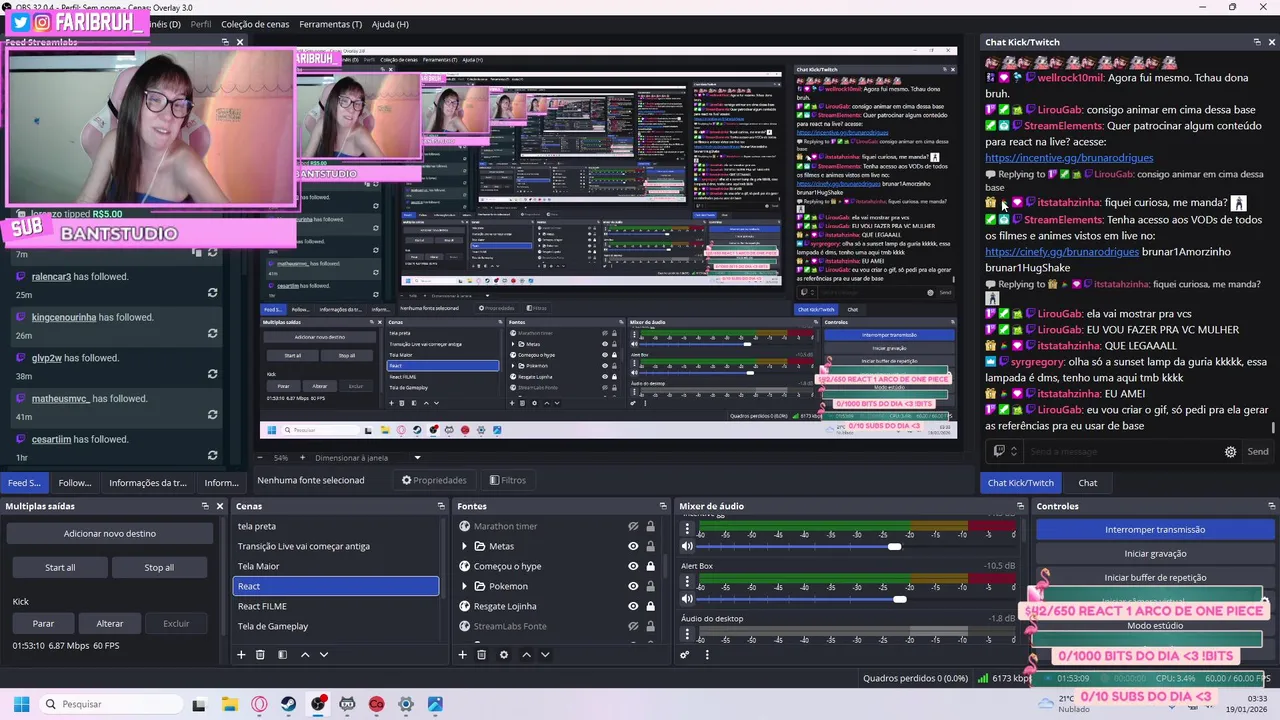
Task: Hide the Pokemon group source
Action: (x=633, y=586)
